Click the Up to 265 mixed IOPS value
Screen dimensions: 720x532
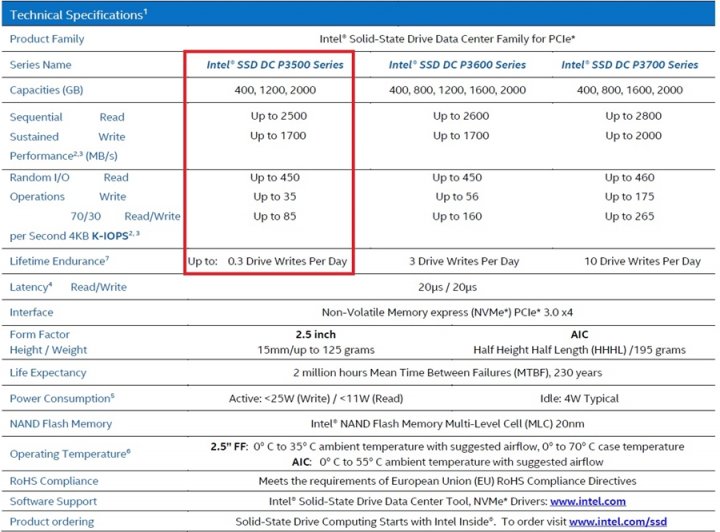click(630, 216)
